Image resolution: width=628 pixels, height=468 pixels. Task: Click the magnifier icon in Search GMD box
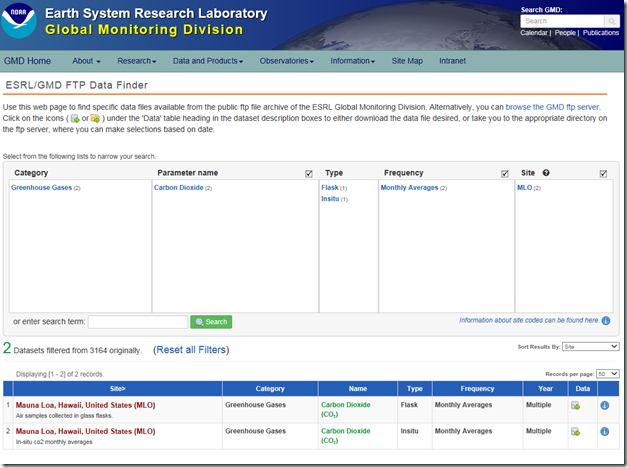click(612, 21)
